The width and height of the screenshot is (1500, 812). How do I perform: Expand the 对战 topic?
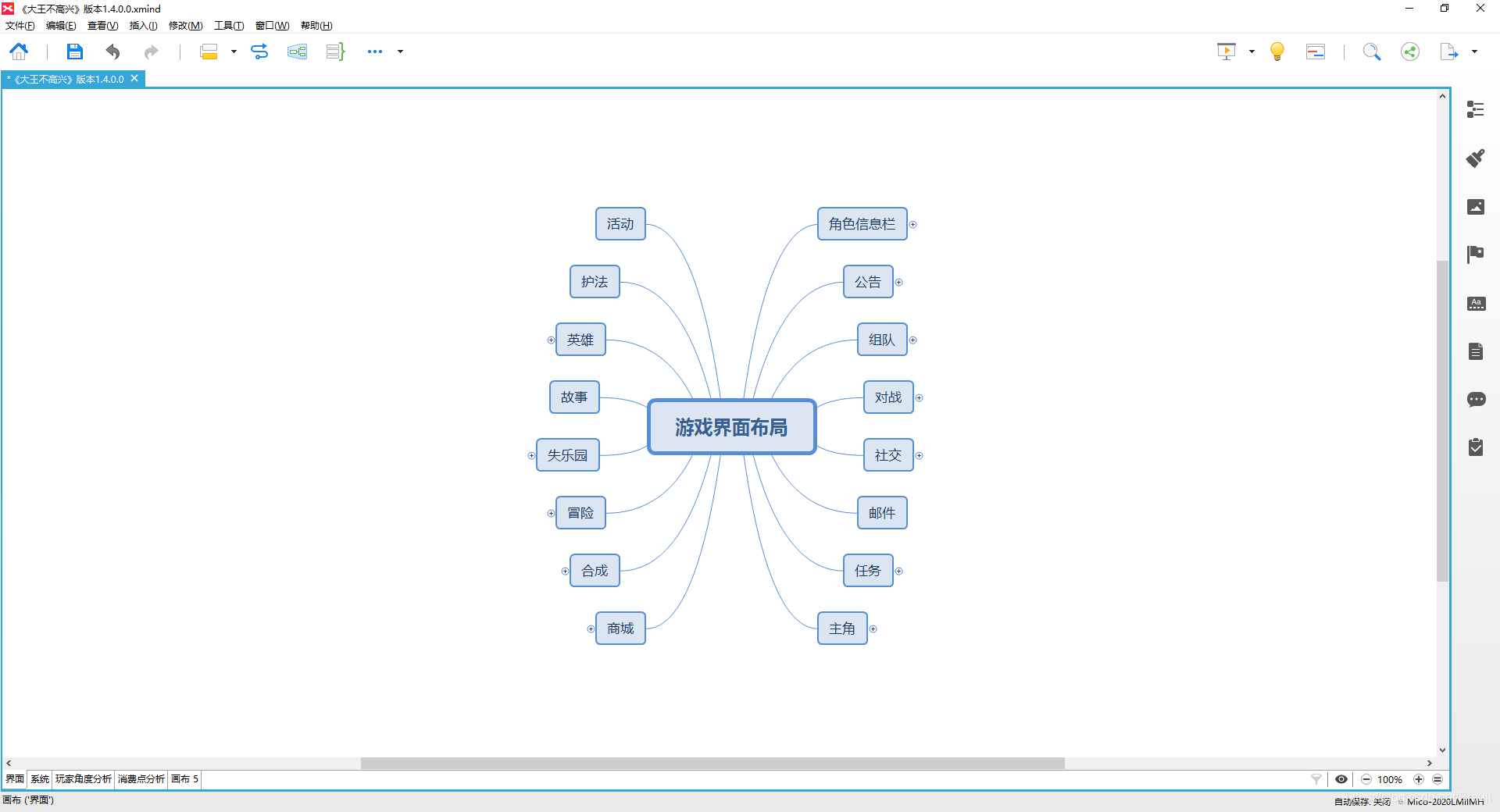tap(919, 397)
